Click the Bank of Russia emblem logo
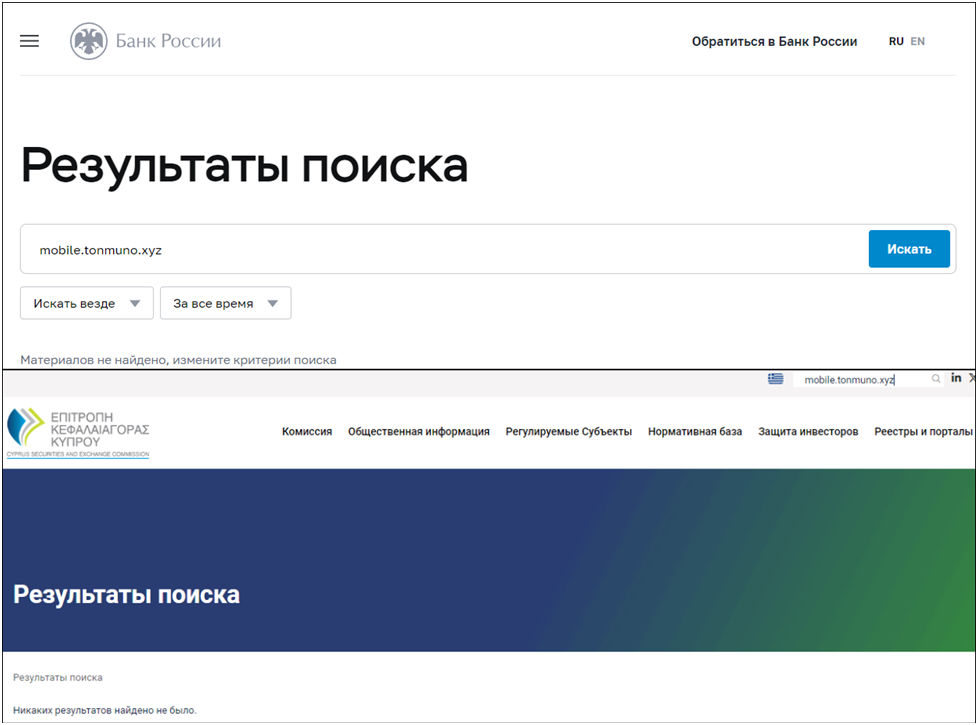The width and height of the screenshot is (978, 725). pyautogui.click(x=88, y=41)
